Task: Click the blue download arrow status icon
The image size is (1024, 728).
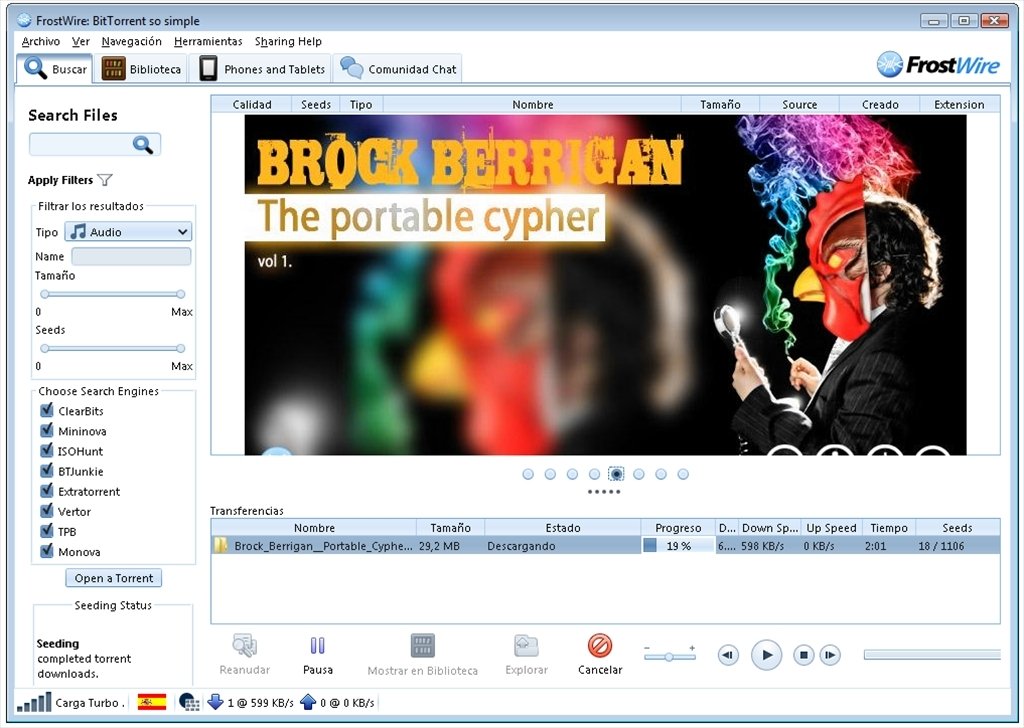Action: coord(215,703)
